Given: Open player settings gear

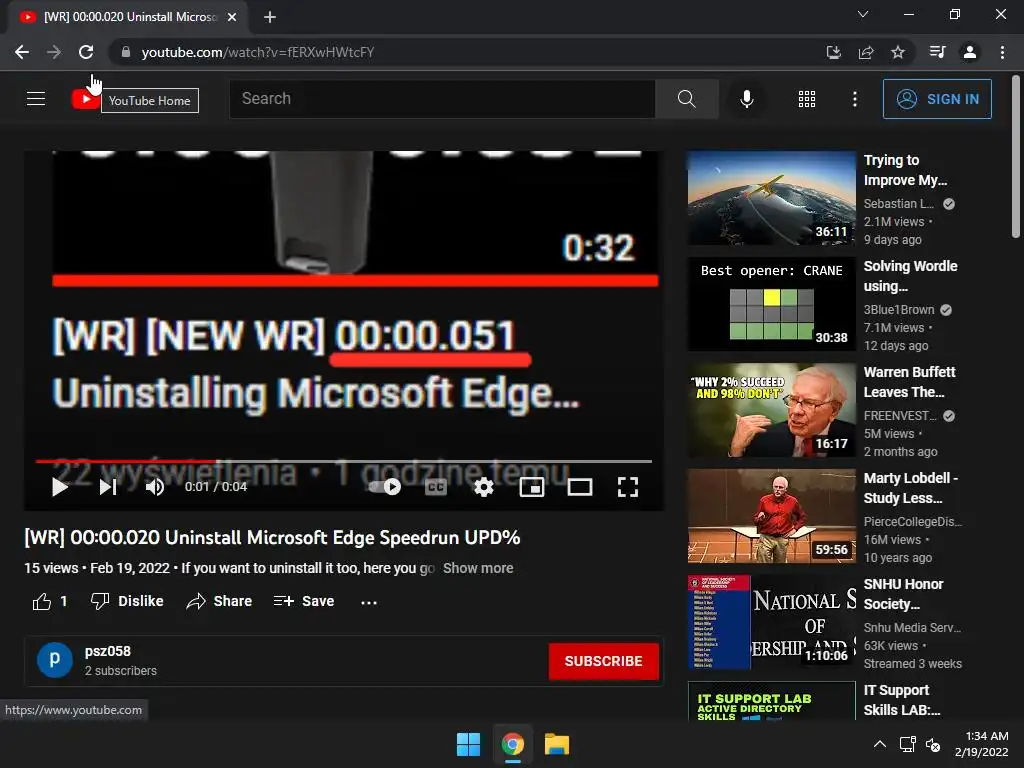Looking at the screenshot, I should [x=483, y=487].
